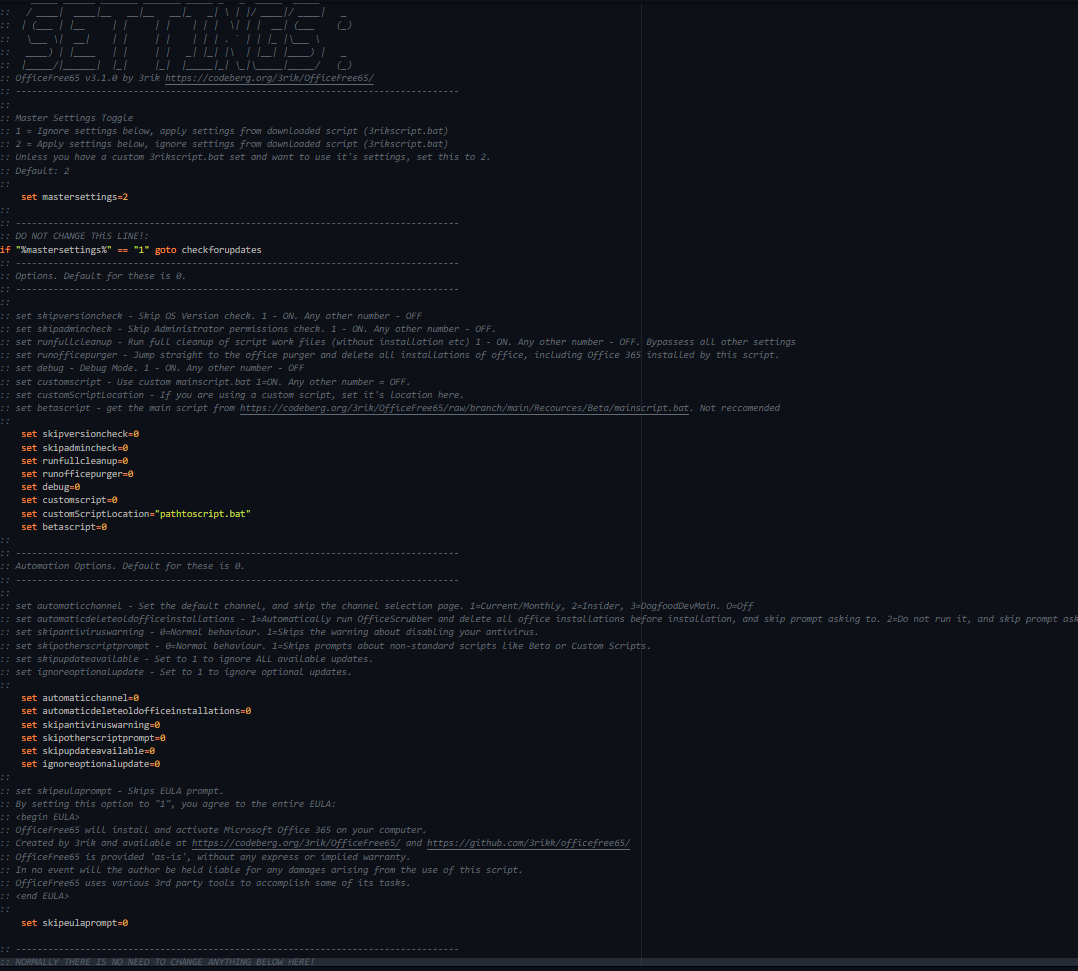Screen dimensions: 1078x971
Task: Click the '<end EULA>' comment line
Action: tap(42, 896)
